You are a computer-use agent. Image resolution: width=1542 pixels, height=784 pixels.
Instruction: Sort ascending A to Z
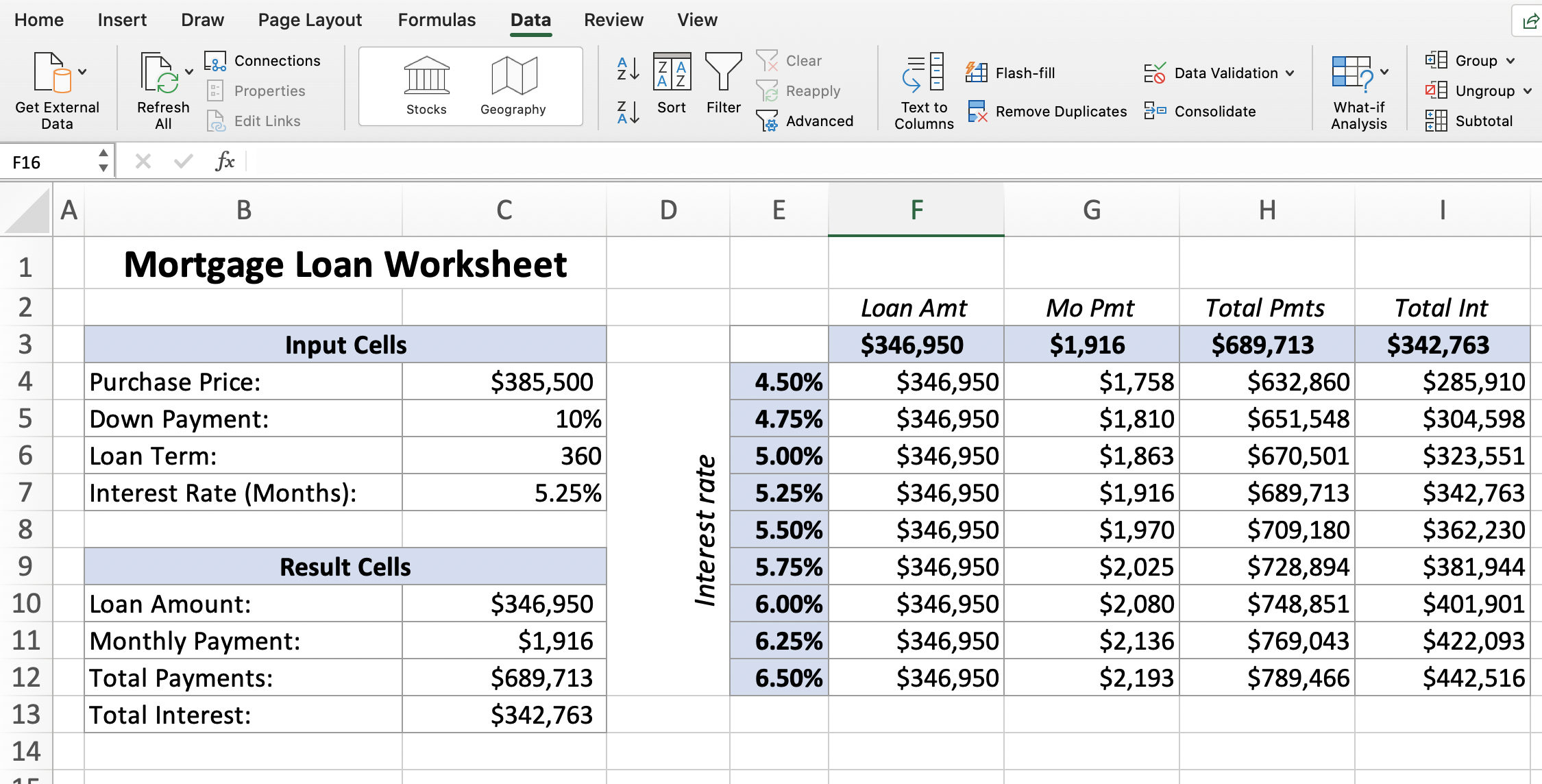(x=628, y=69)
